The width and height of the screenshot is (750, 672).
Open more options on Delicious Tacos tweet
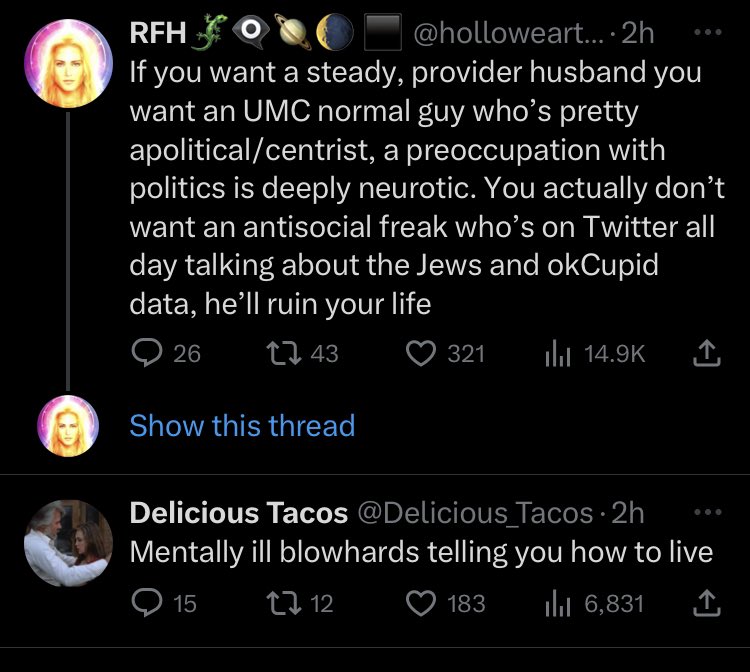pyautogui.click(x=708, y=512)
